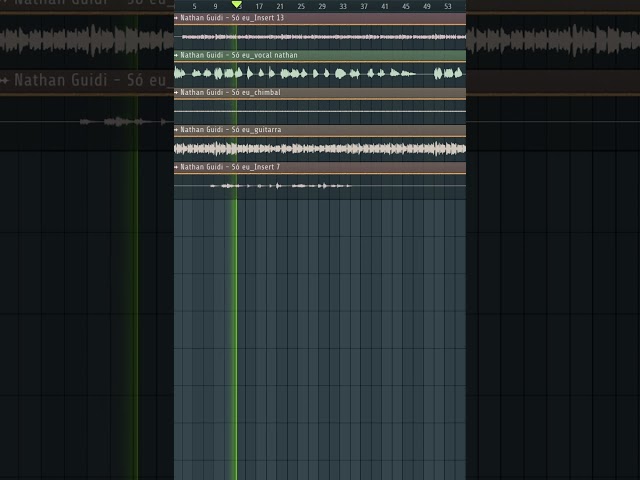Open clip menu arrow for vocal nathan clip
The image size is (640, 480).
click(x=176, y=55)
